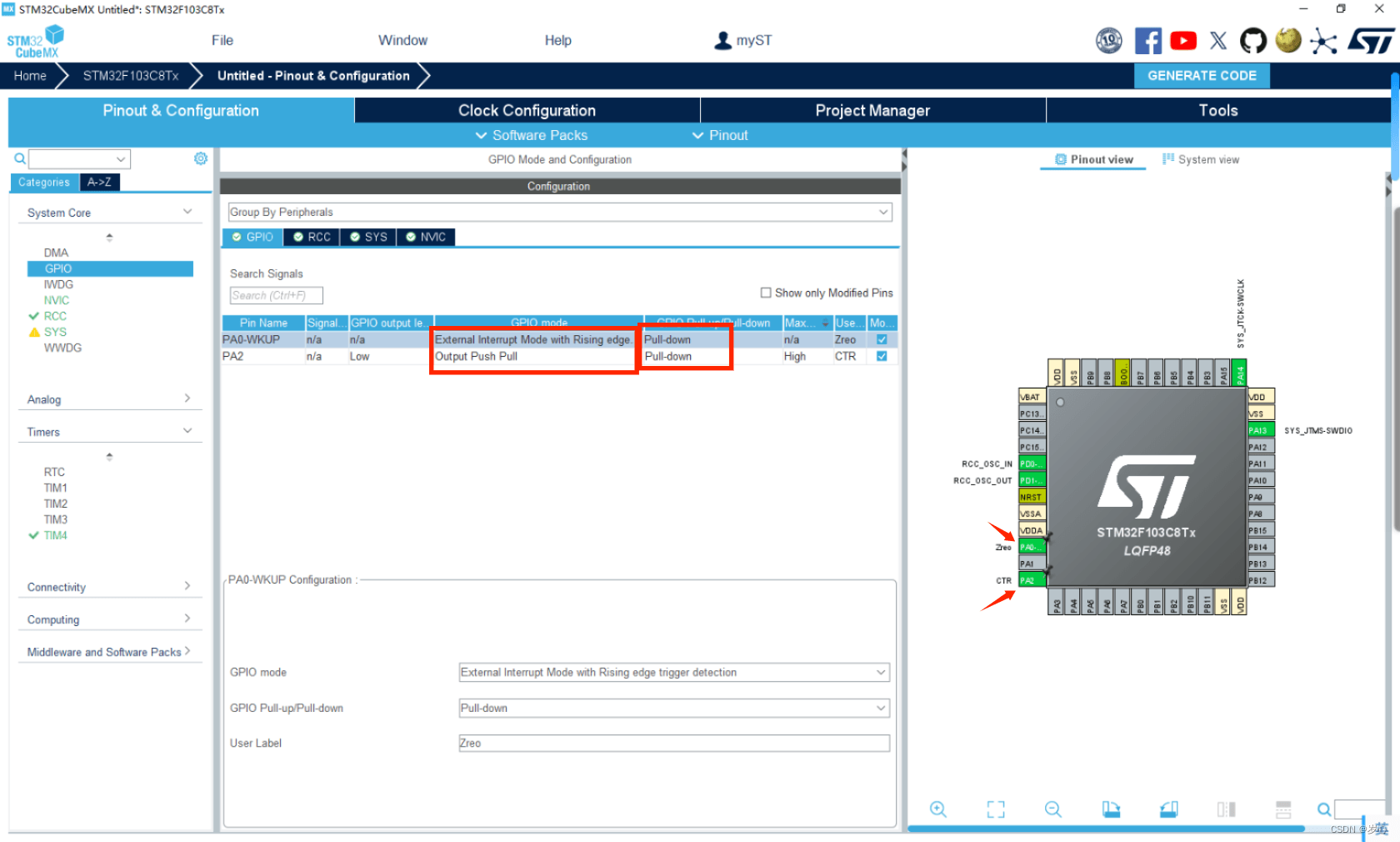The height and width of the screenshot is (842, 1400).
Task: Toggle vertical split view icon
Action: click(1226, 809)
